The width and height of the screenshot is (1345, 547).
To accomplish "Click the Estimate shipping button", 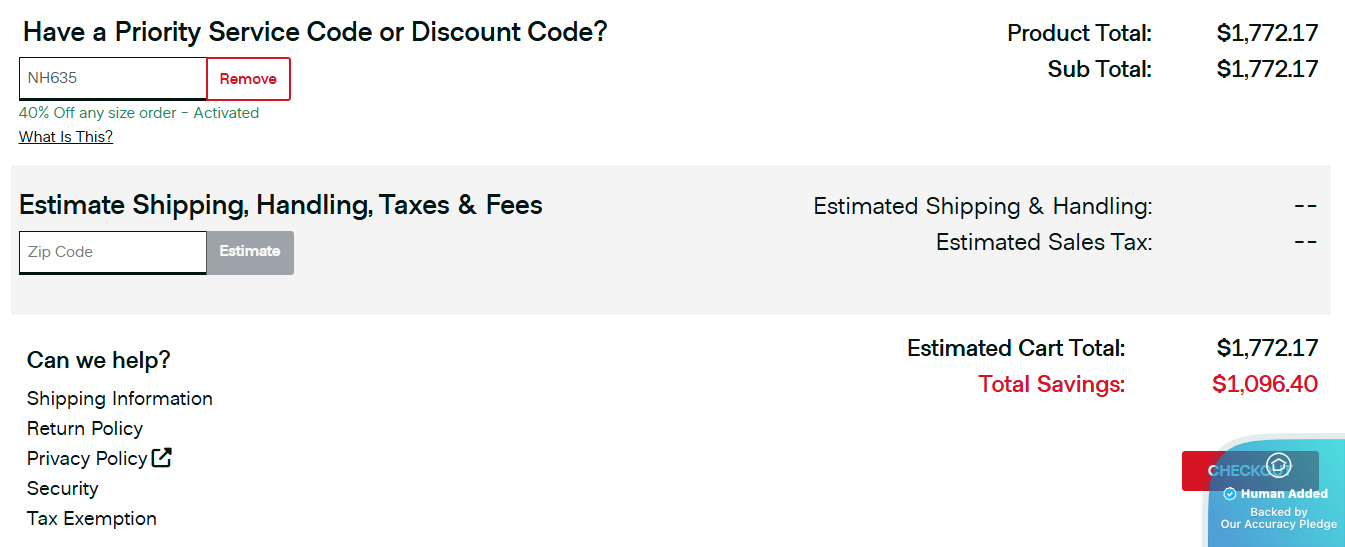I will pos(250,252).
